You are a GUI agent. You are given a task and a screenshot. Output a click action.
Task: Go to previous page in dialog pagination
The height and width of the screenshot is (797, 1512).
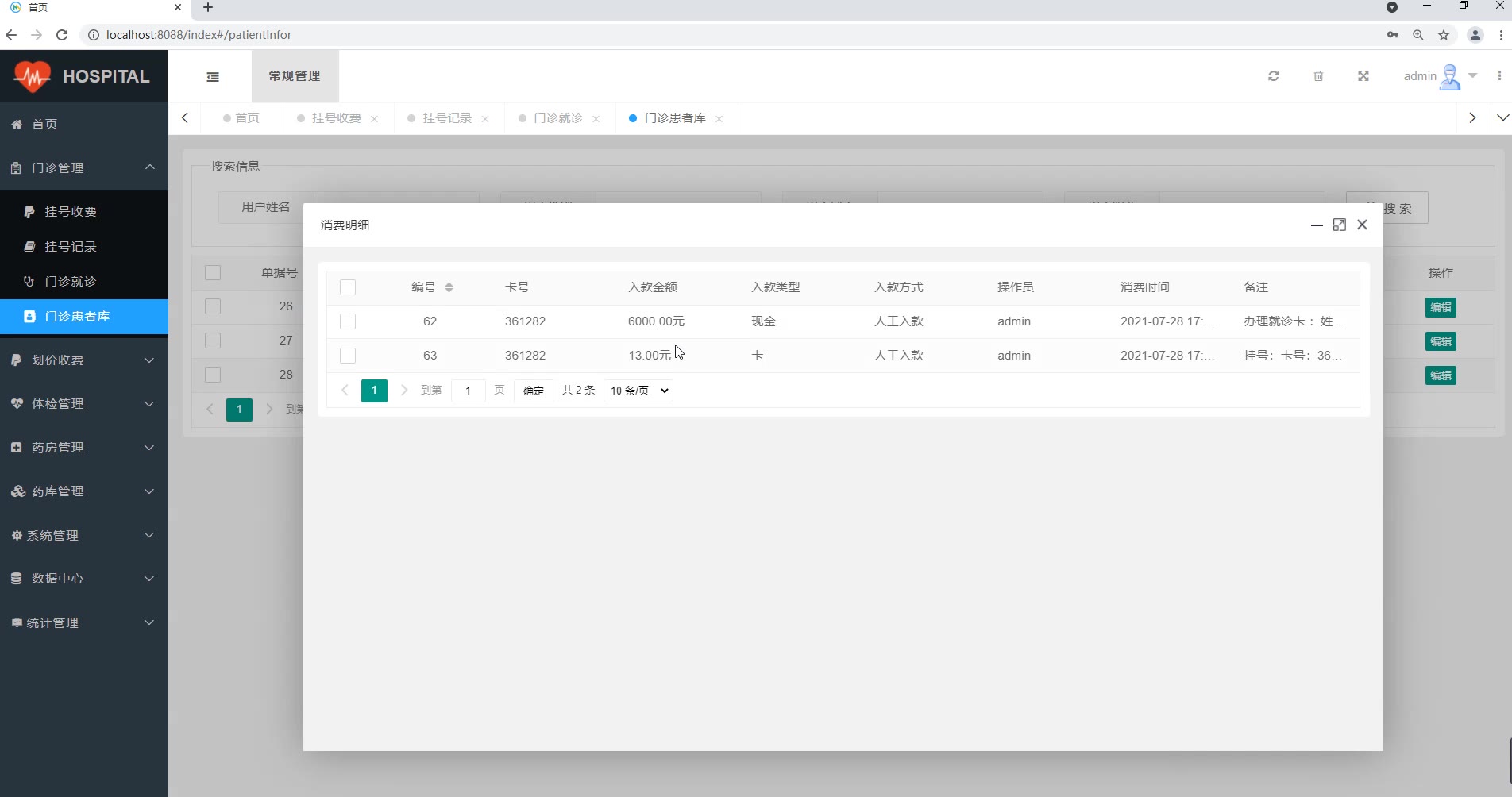coord(345,391)
